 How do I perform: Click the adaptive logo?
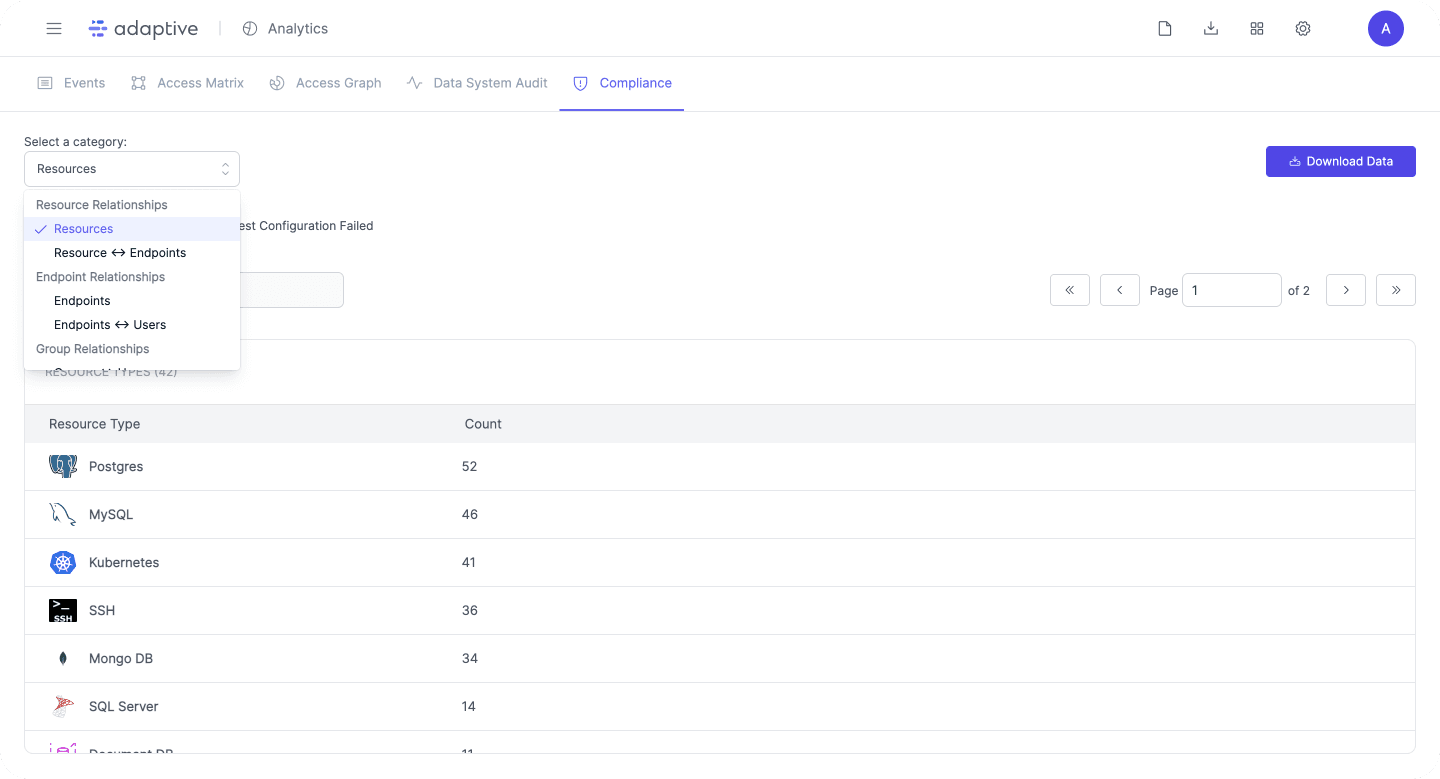(x=143, y=28)
